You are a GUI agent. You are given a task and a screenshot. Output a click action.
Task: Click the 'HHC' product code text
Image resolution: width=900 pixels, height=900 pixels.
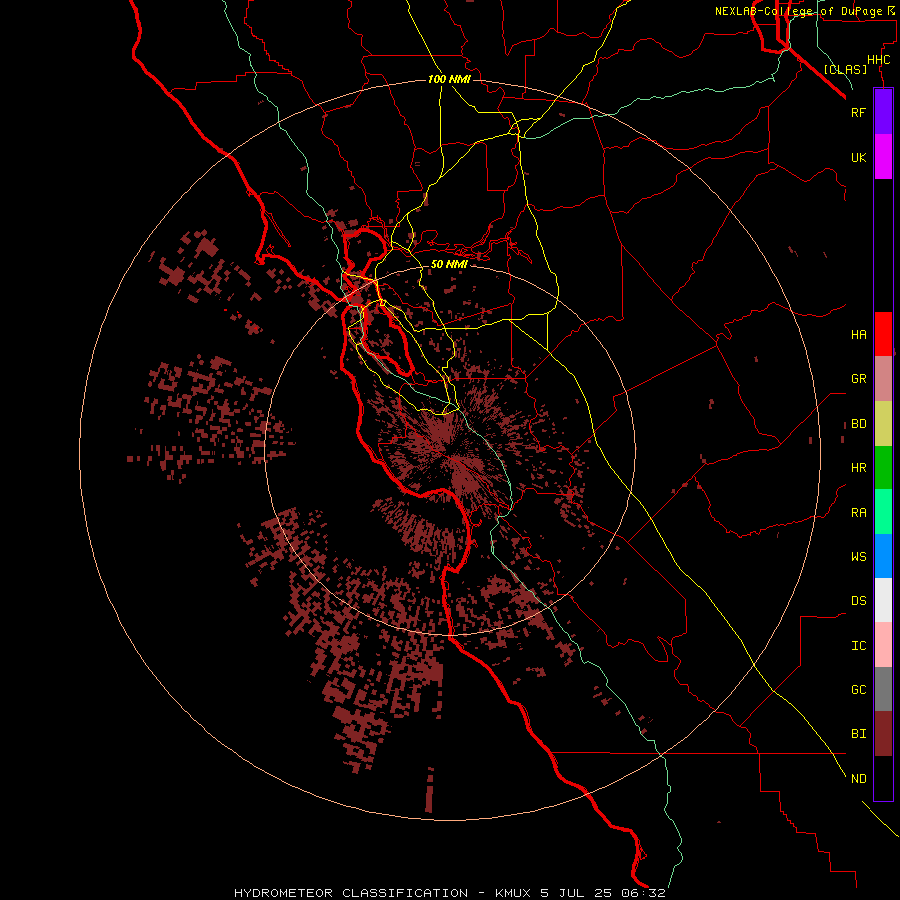[x=879, y=60]
